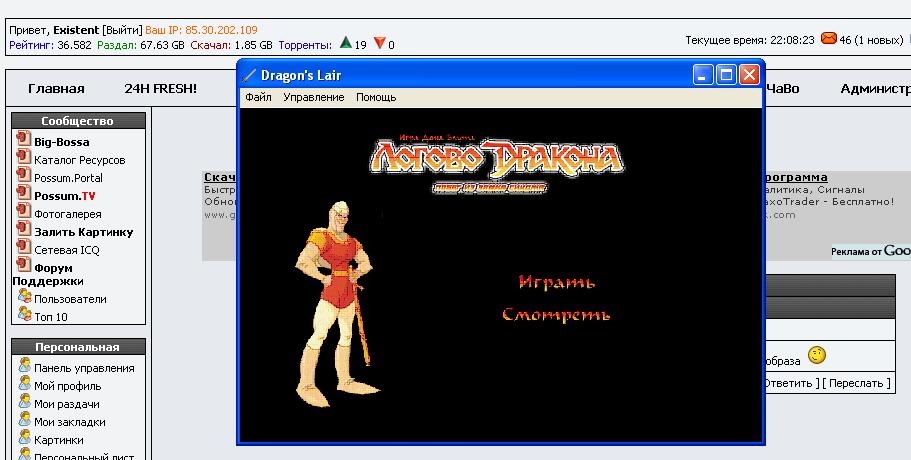Click the users icon beside Пользователи
Image resolution: width=911 pixels, height=460 pixels.
click(x=24, y=297)
